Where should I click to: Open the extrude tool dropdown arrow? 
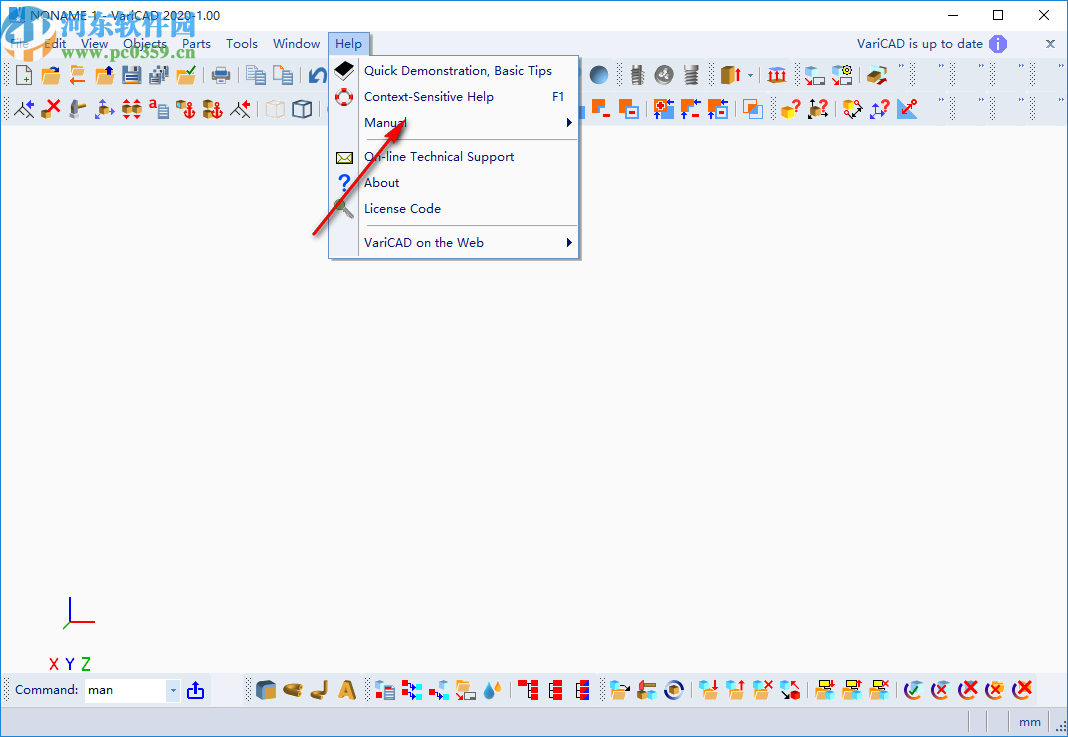tap(750, 75)
